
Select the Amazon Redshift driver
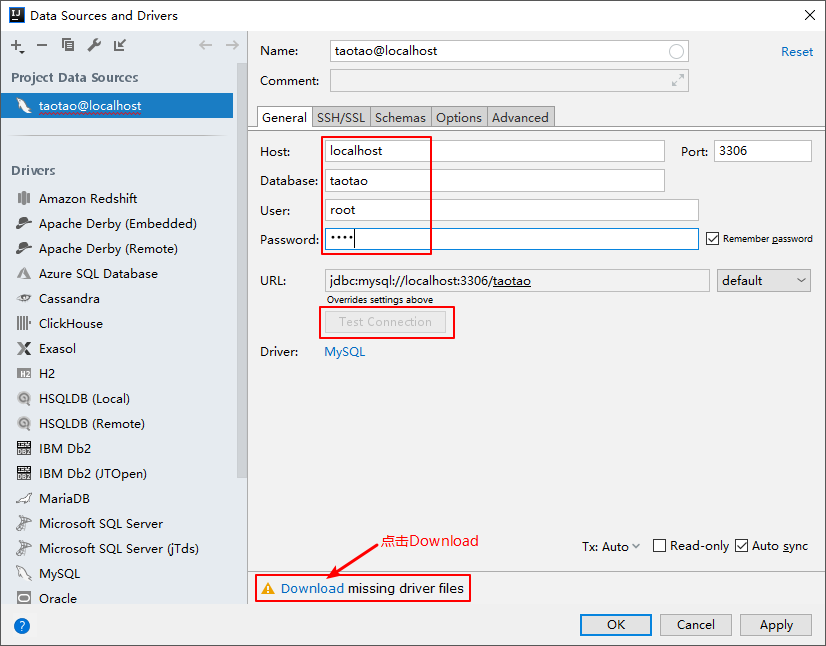click(88, 199)
